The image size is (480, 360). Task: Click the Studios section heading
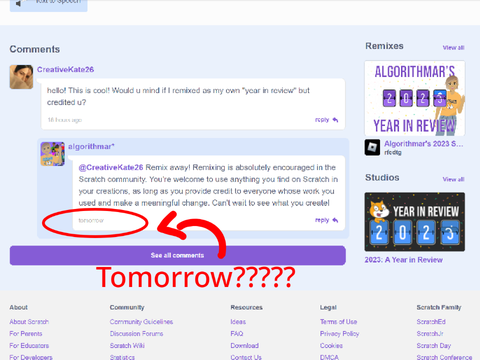(382, 178)
